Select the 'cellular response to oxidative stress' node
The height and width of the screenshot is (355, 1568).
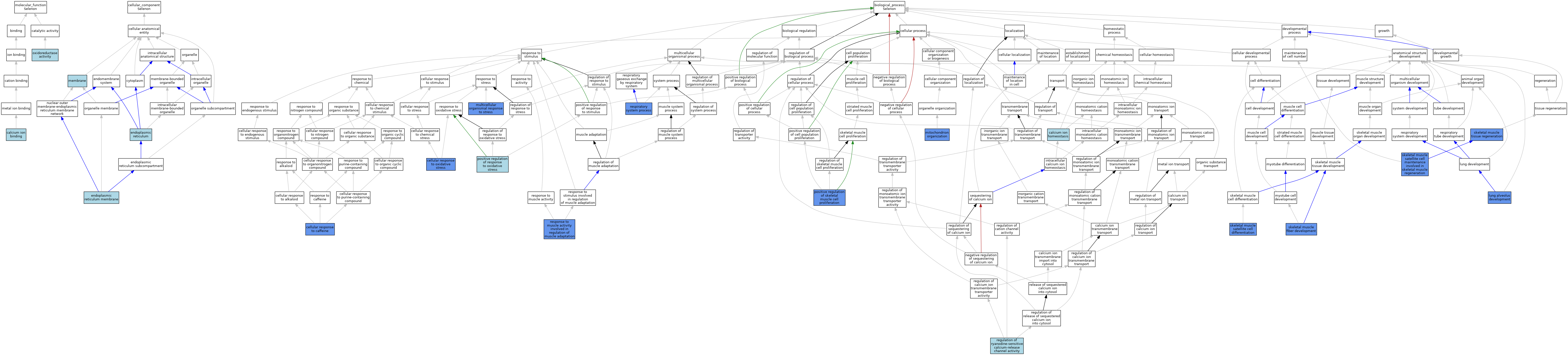(441, 165)
